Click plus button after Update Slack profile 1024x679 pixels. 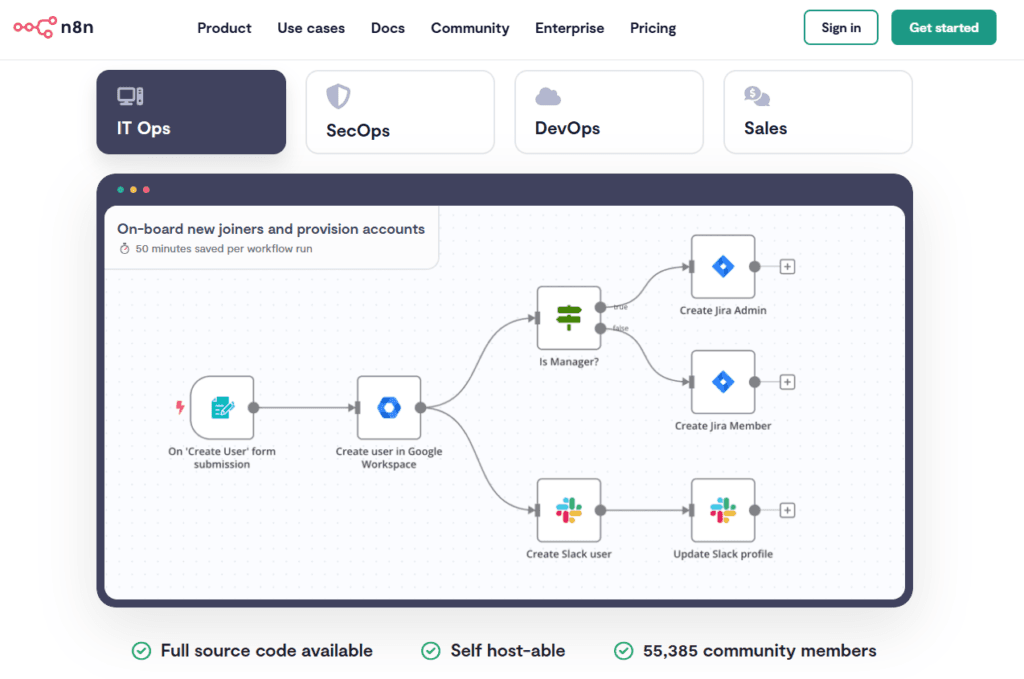(787, 510)
